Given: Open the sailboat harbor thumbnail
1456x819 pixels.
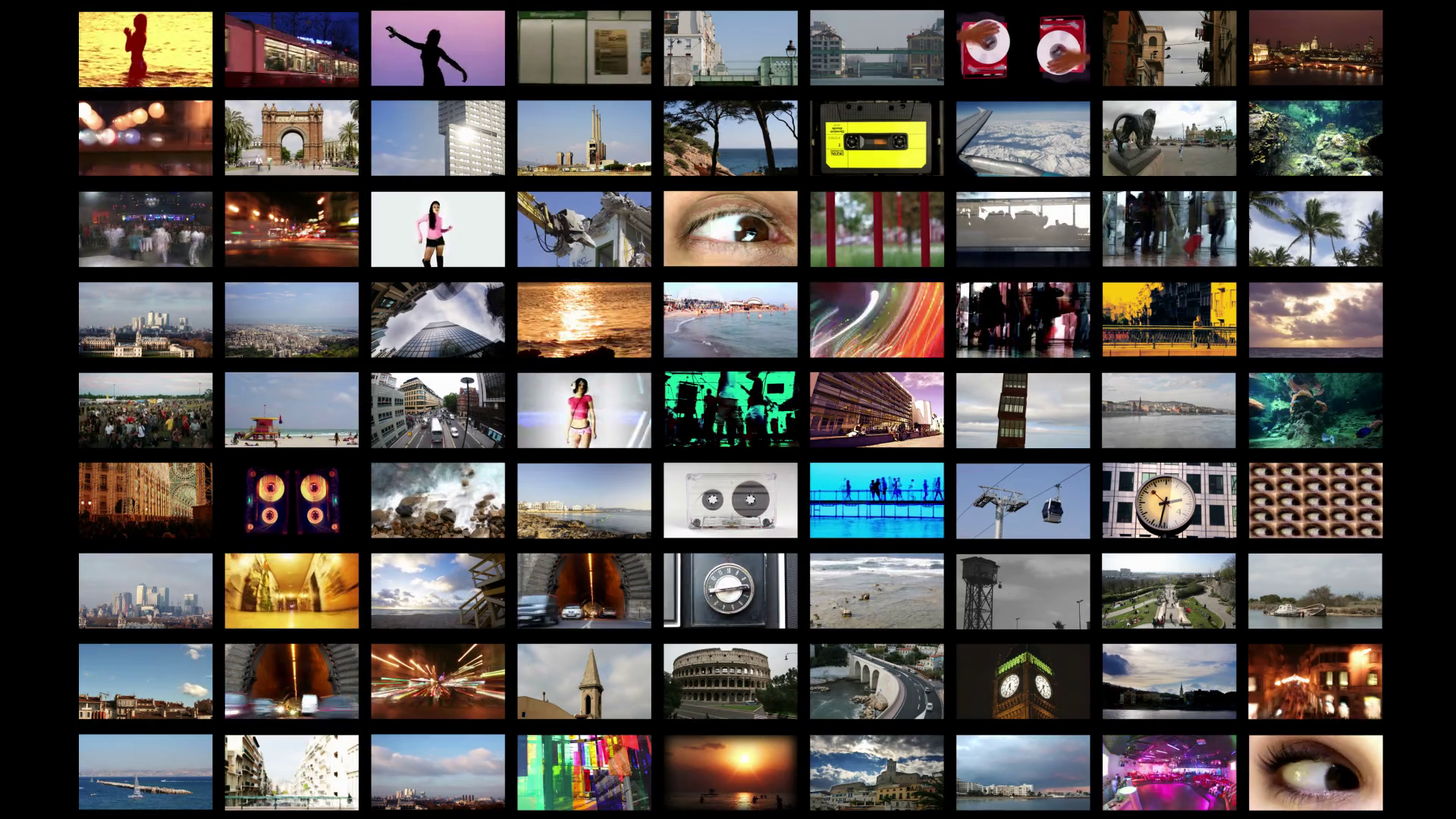Looking at the screenshot, I should (x=144, y=773).
